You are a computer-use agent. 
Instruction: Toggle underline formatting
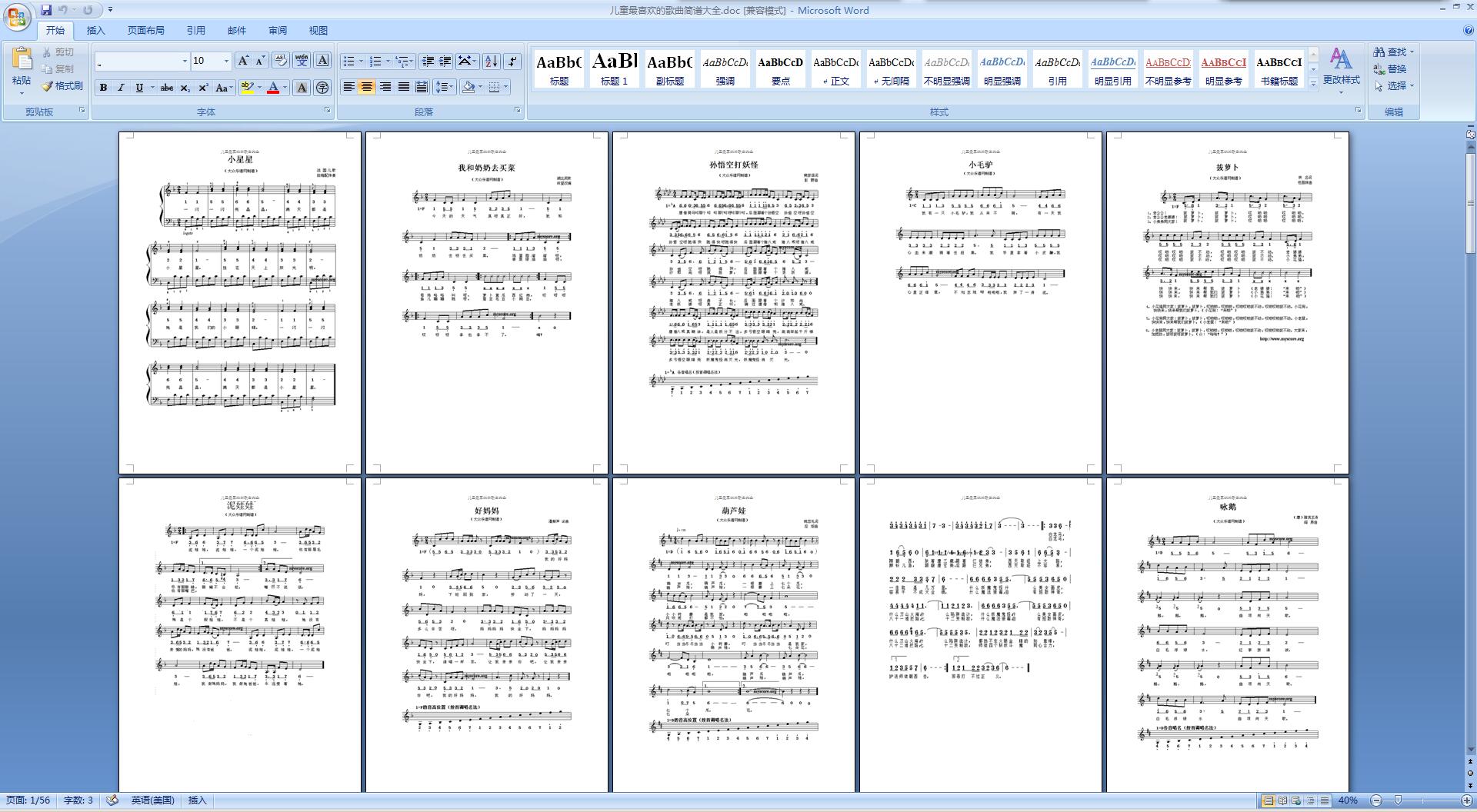coord(139,88)
